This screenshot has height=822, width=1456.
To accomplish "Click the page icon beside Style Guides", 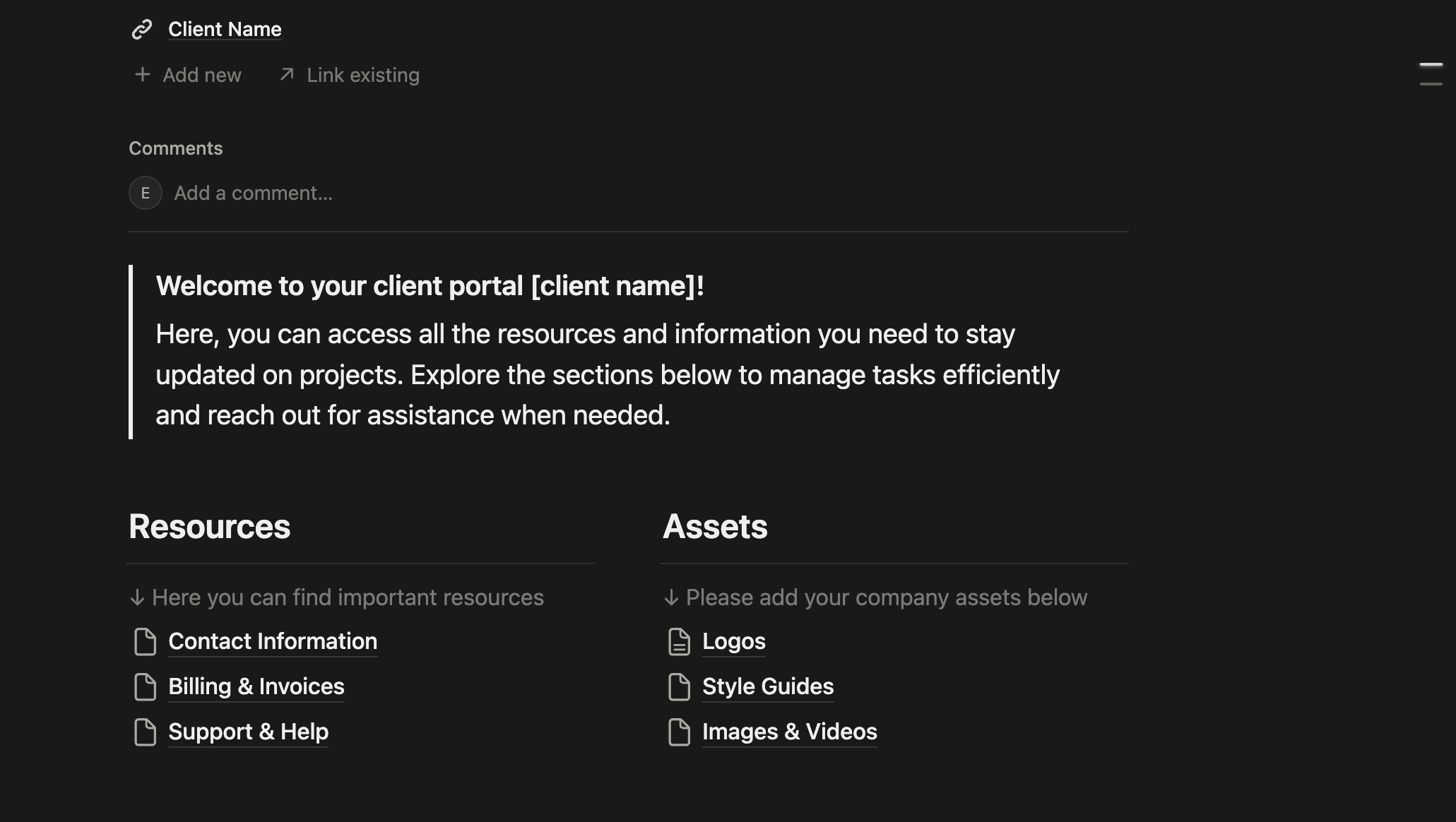I will (679, 687).
